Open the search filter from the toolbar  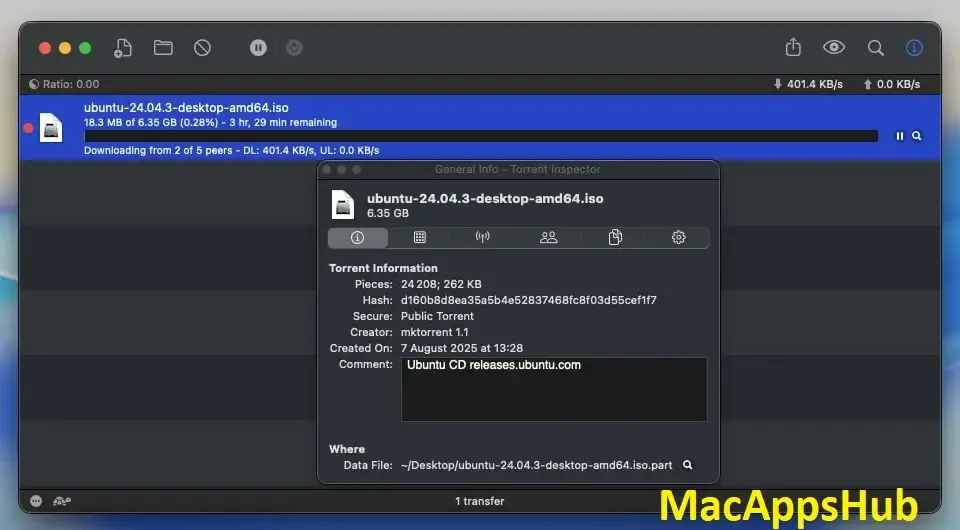tap(876, 48)
